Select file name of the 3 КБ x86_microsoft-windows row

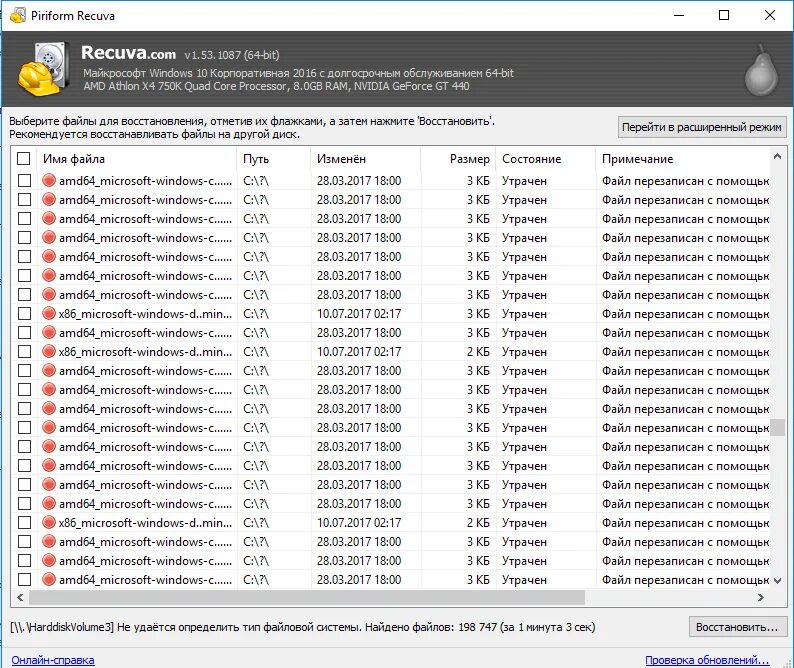coord(145,314)
